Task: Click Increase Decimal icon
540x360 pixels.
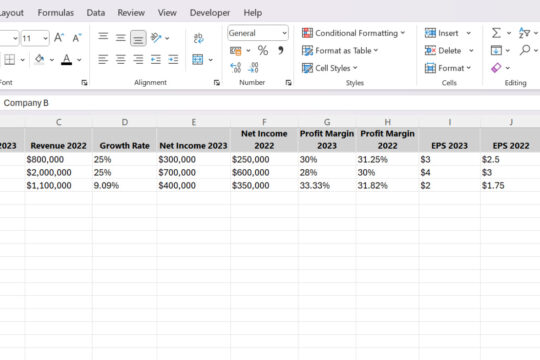Action: pos(236,68)
